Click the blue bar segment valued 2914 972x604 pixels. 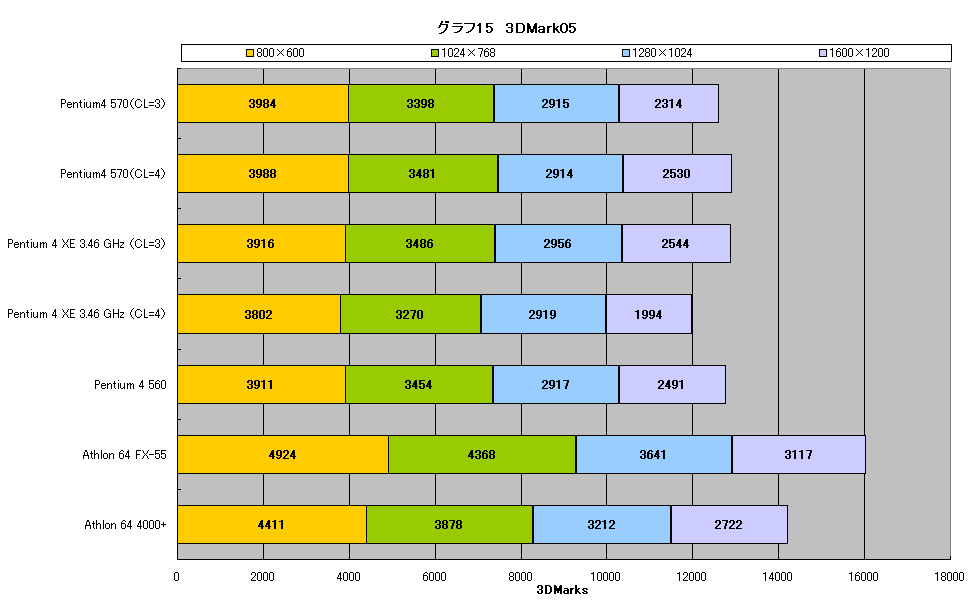pos(560,174)
